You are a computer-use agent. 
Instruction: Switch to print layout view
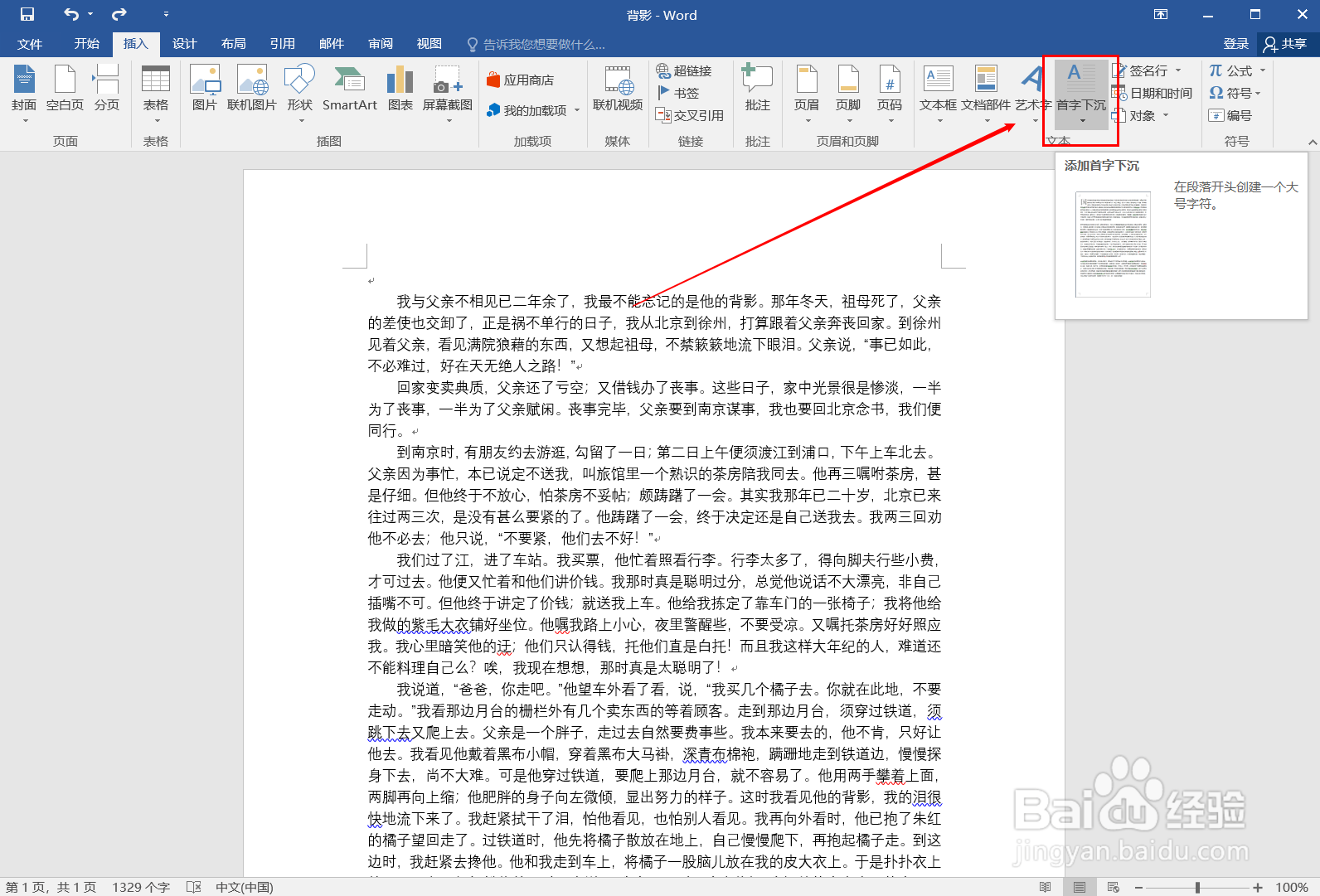coord(1079,887)
